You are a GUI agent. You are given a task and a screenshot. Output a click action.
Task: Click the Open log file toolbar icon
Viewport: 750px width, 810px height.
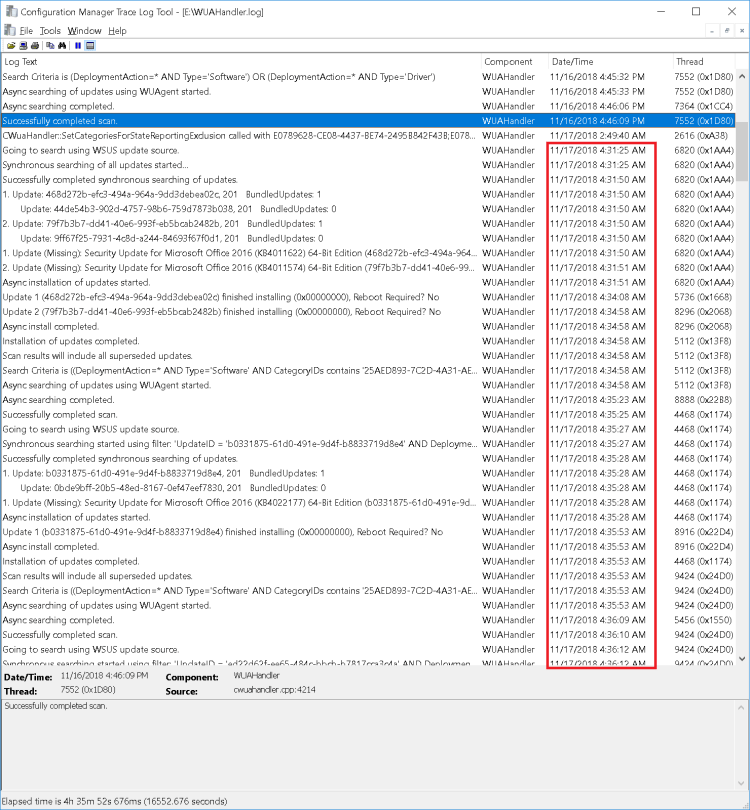pyautogui.click(x=10, y=46)
